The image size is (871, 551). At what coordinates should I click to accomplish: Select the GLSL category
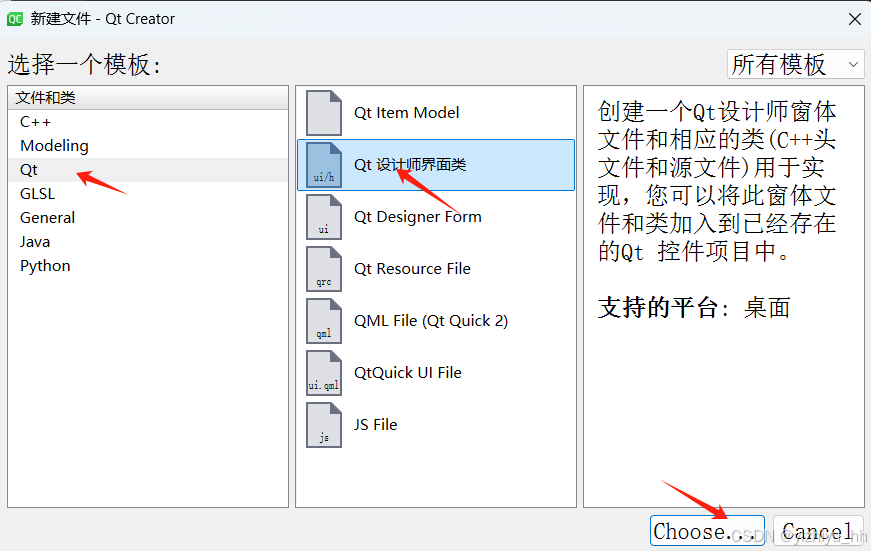coord(148,194)
